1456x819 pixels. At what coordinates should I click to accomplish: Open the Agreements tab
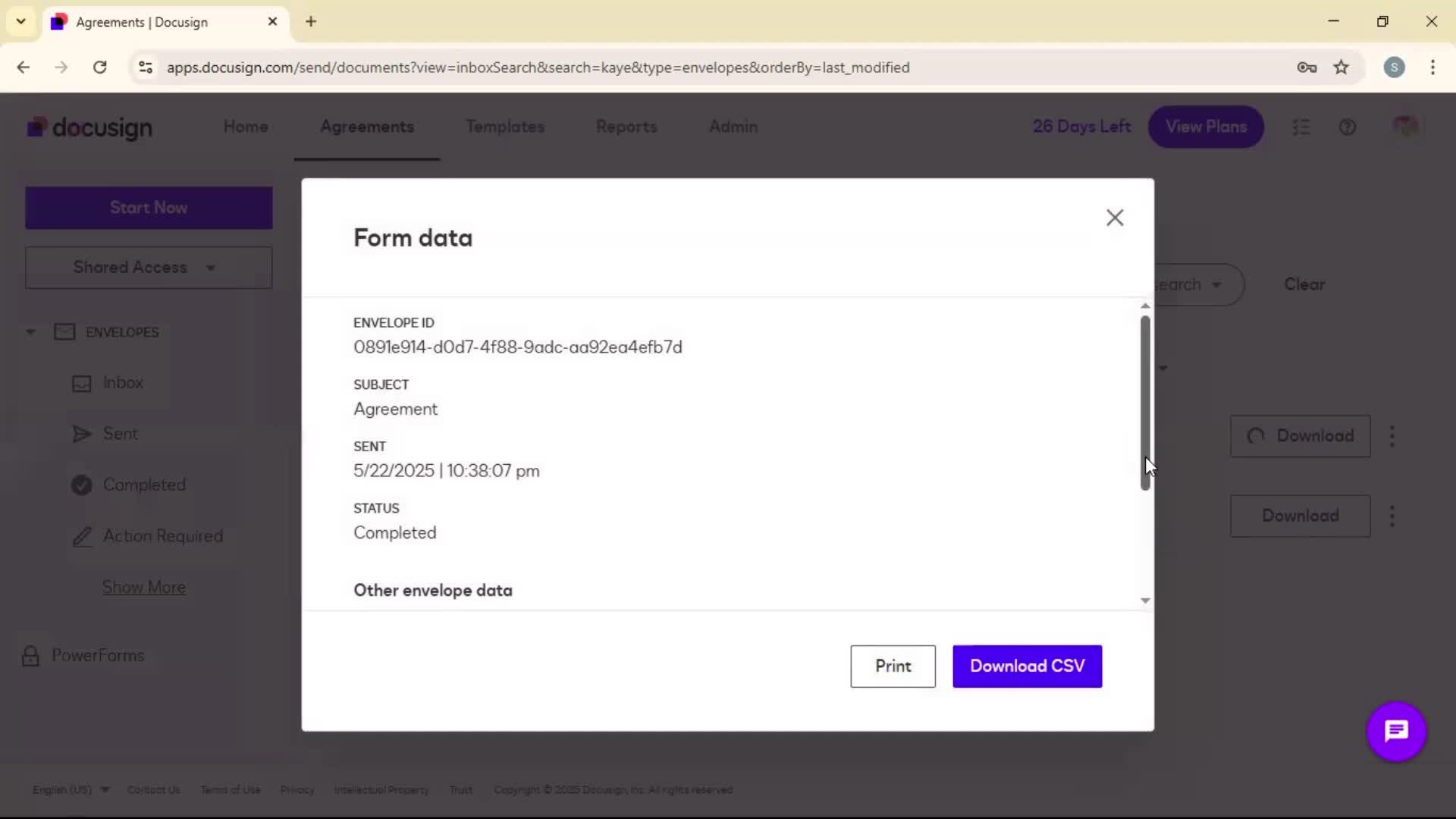367,127
